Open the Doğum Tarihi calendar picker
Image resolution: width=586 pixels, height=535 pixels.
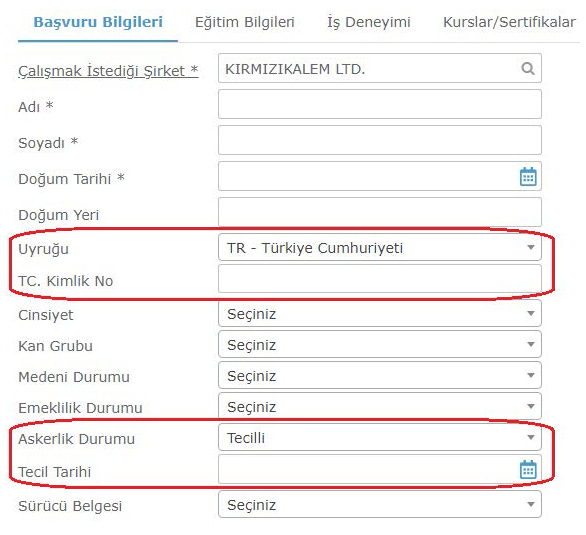coord(528,176)
